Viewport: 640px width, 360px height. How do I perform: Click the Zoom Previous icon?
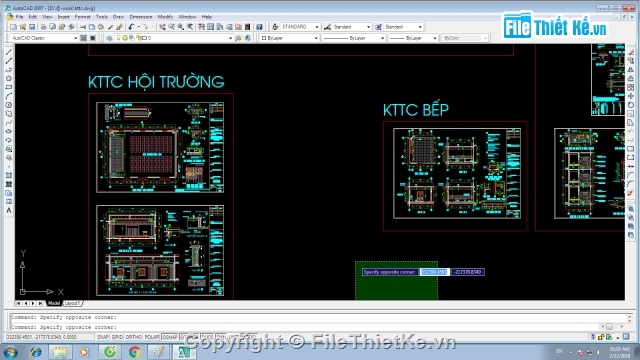pyautogui.click(x=190, y=27)
